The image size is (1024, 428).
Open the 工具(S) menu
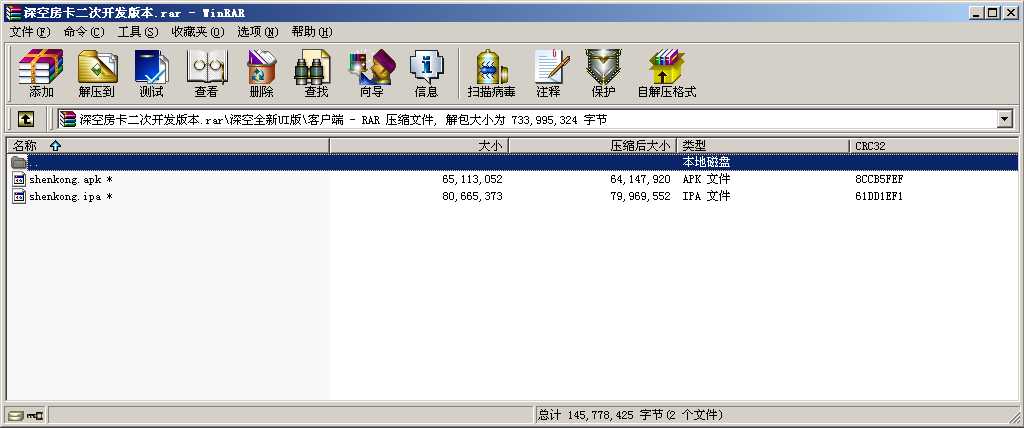pyautogui.click(x=138, y=31)
